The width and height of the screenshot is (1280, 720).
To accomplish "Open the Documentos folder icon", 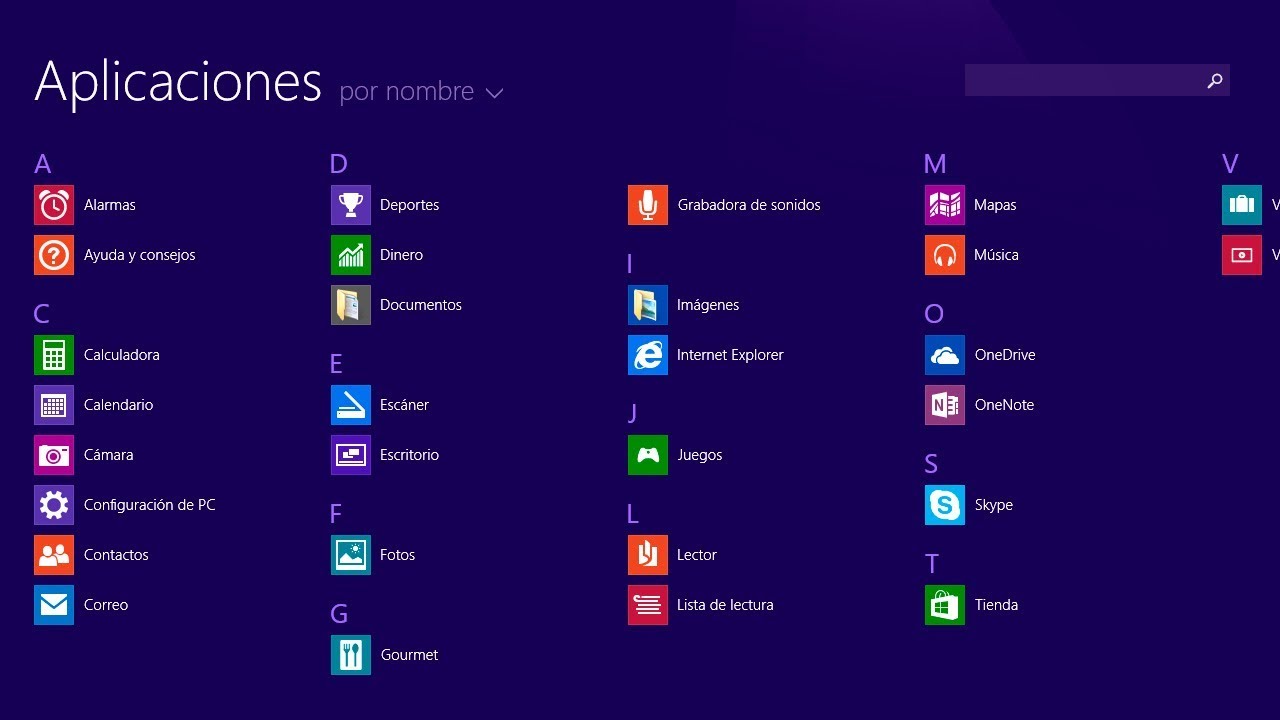I will pyautogui.click(x=351, y=305).
